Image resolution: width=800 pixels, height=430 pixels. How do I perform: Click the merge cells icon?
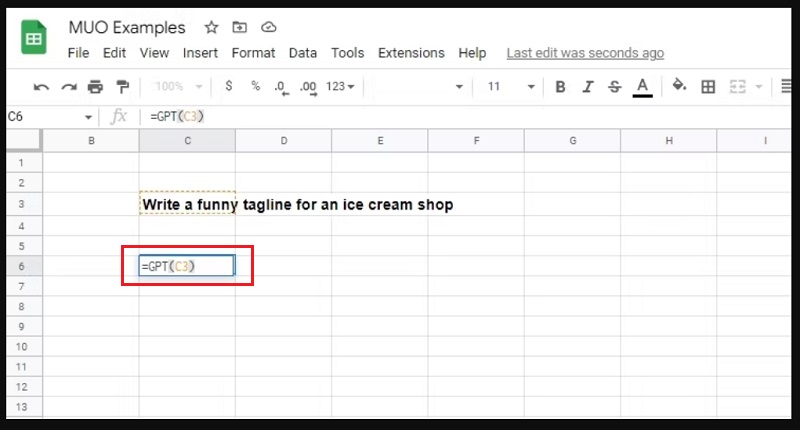click(x=738, y=87)
